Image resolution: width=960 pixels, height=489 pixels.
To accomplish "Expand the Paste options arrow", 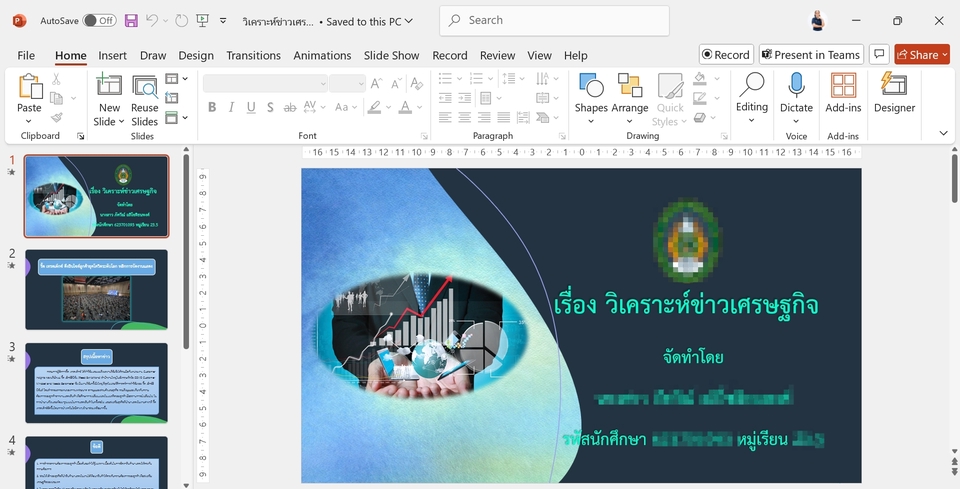I will coord(29,121).
